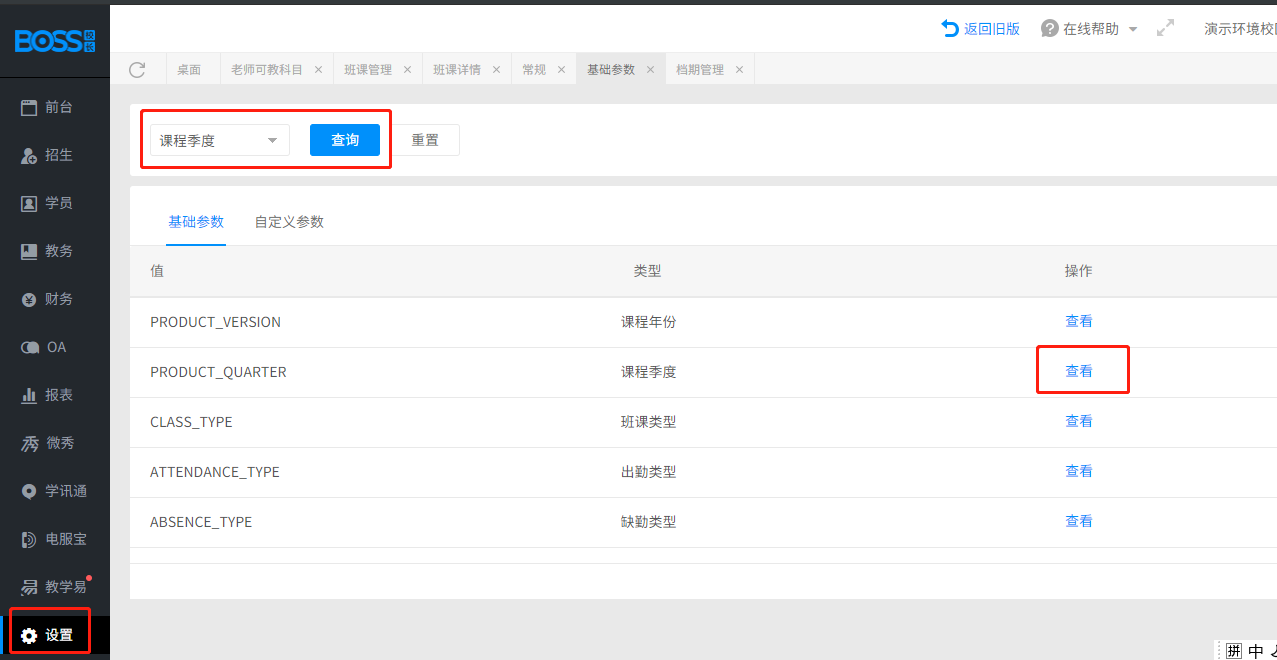
Task: Click the 班课类型 type cell
Action: (648, 422)
